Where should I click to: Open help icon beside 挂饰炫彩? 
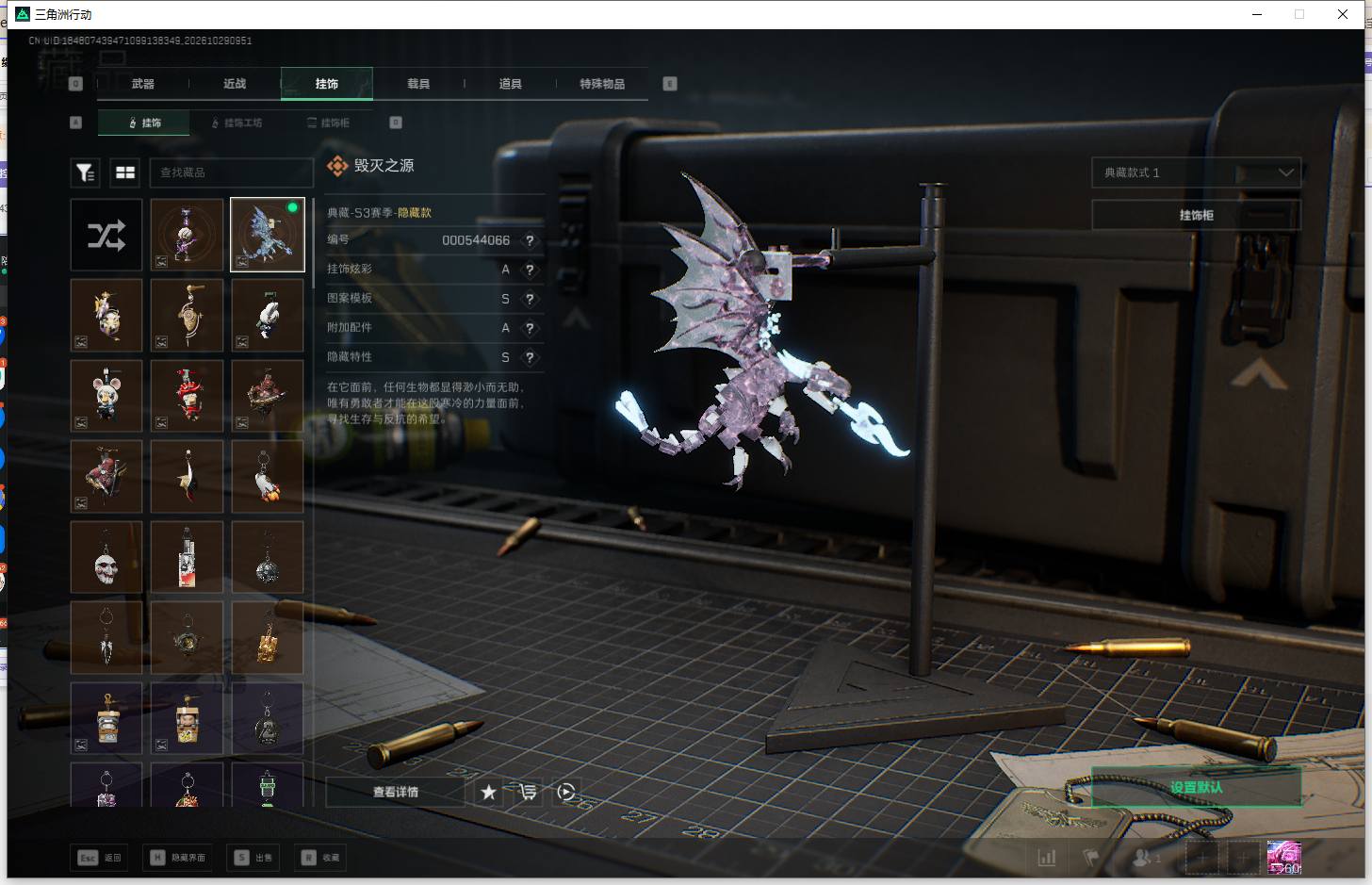point(530,270)
